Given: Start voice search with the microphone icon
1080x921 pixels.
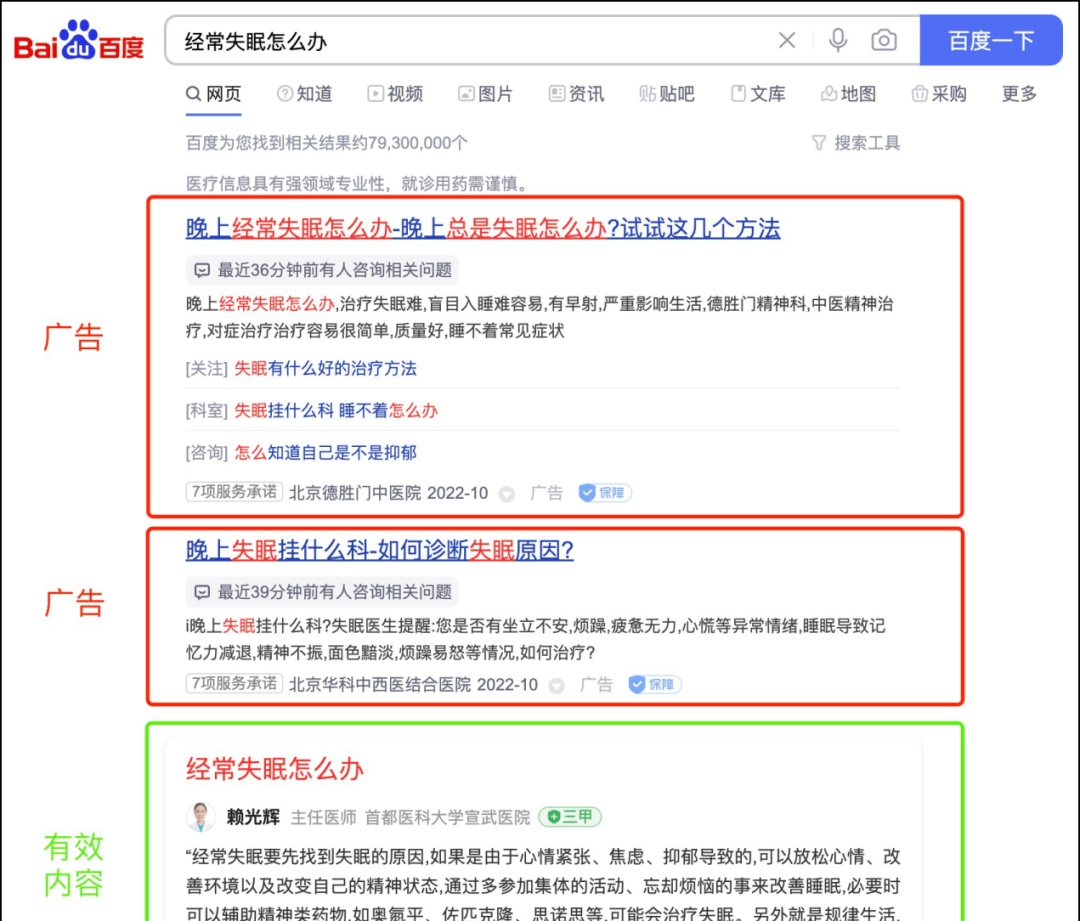Looking at the screenshot, I should tap(838, 41).
